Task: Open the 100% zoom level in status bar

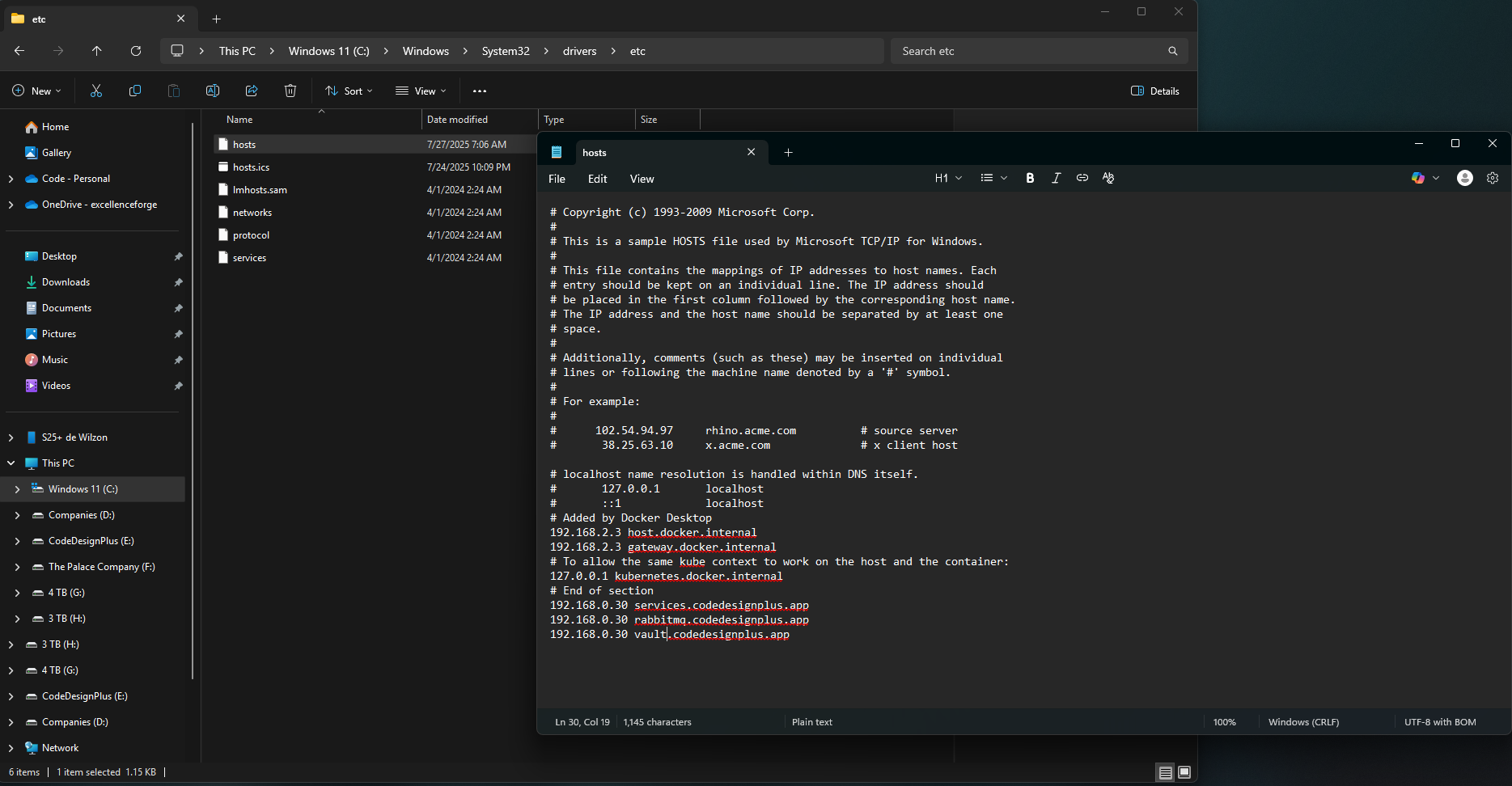Action: (1225, 722)
